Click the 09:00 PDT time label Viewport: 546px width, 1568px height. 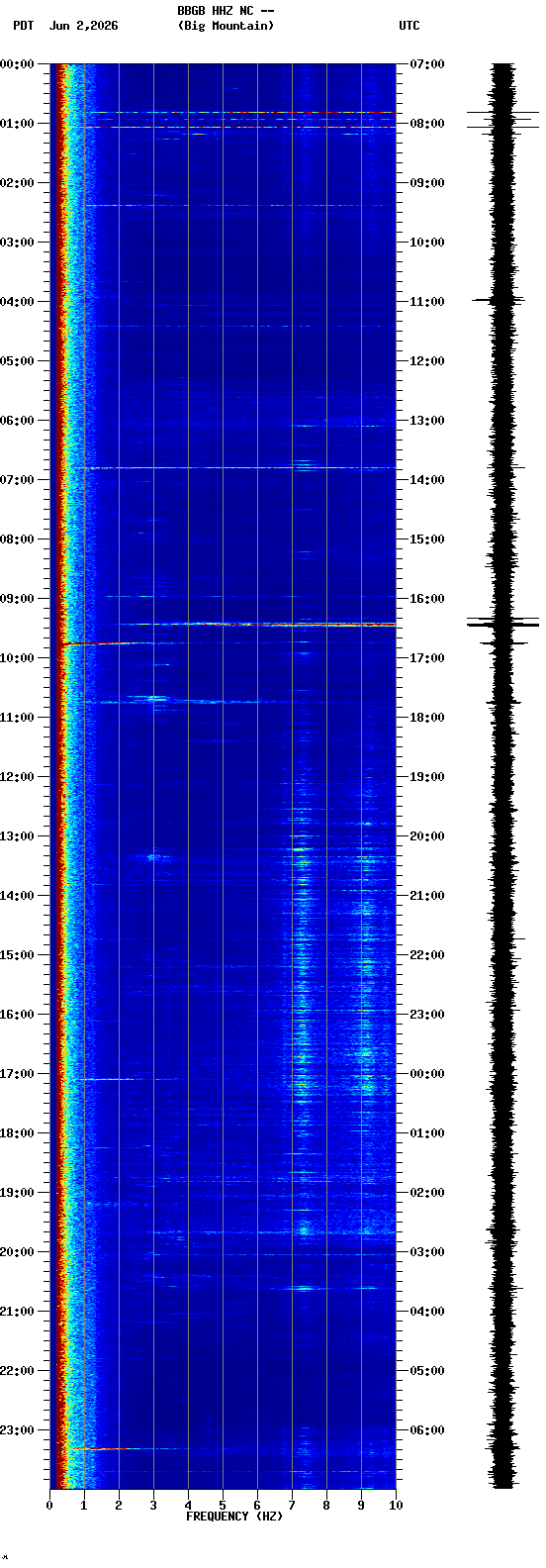click(x=18, y=599)
